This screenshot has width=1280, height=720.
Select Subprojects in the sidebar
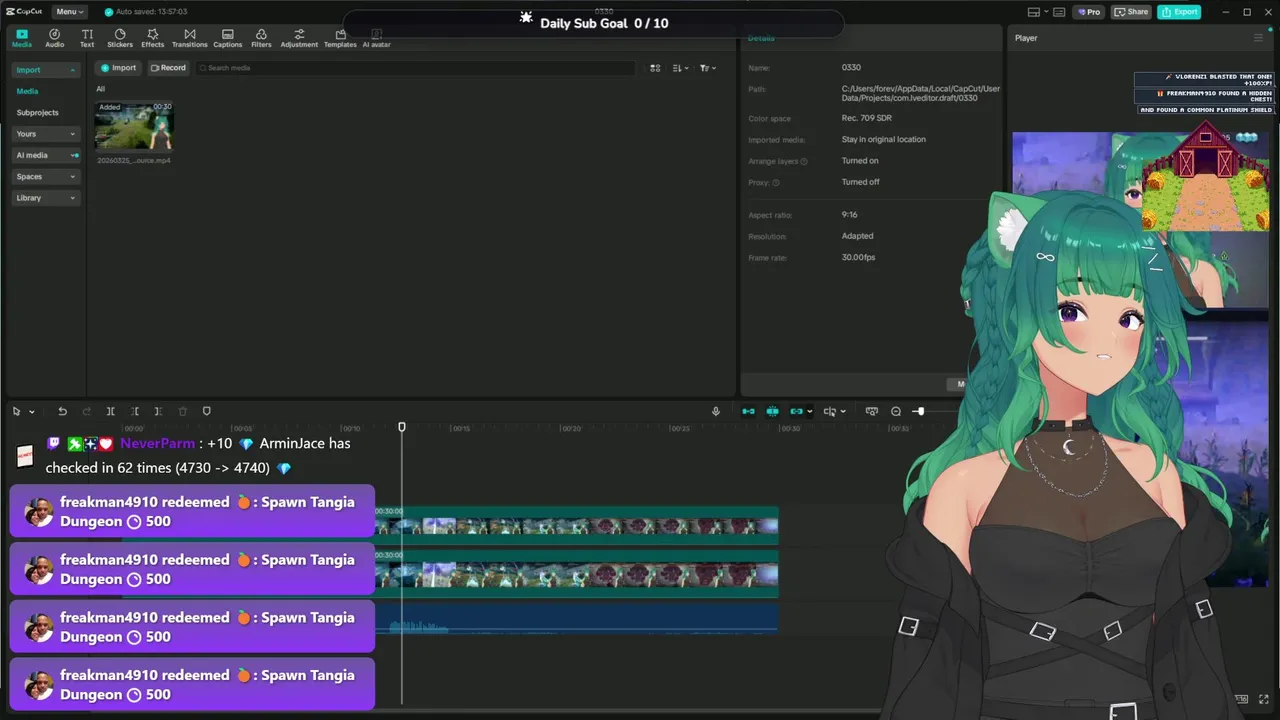[37, 113]
